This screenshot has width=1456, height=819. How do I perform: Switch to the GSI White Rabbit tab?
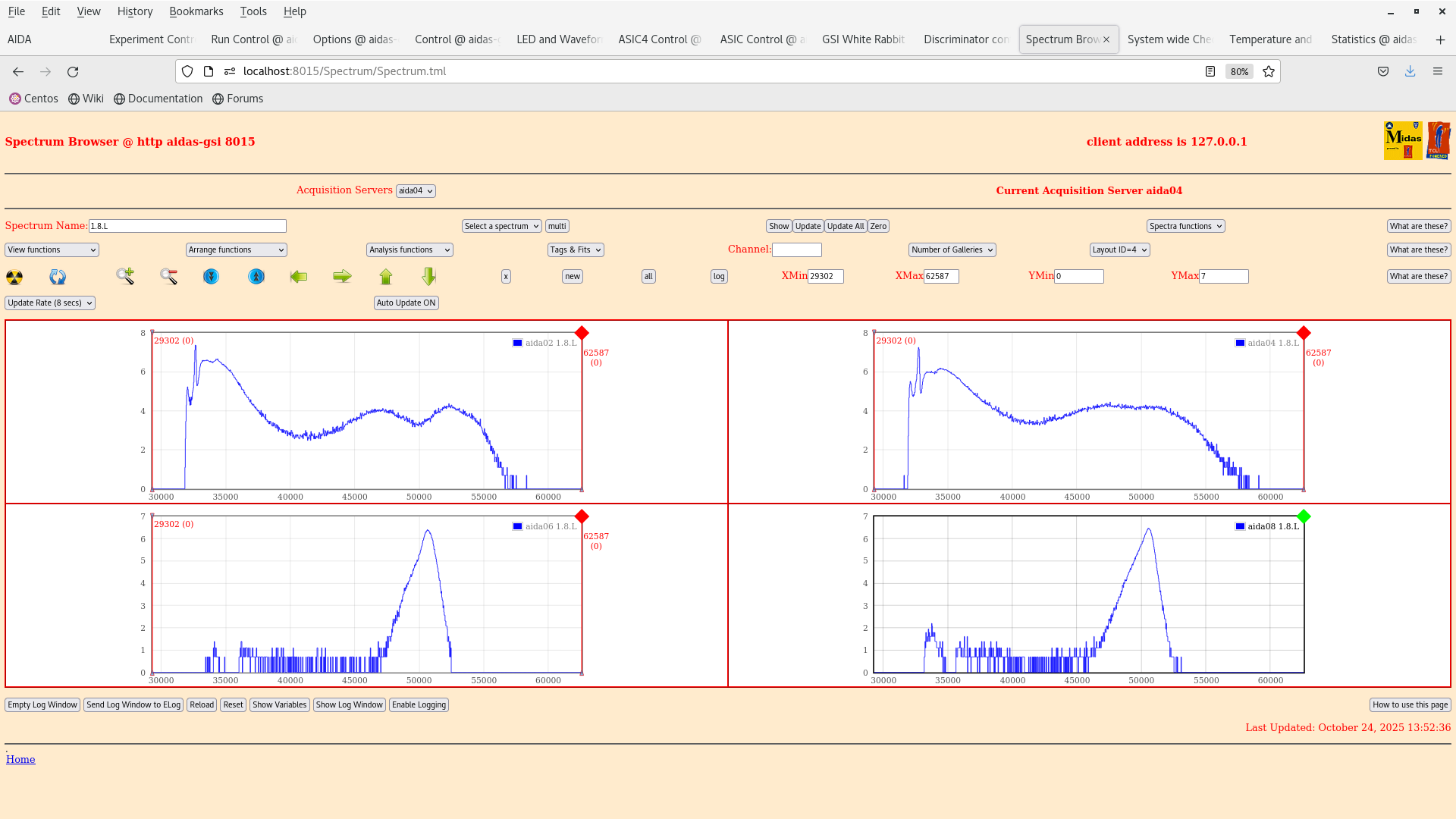tap(863, 39)
